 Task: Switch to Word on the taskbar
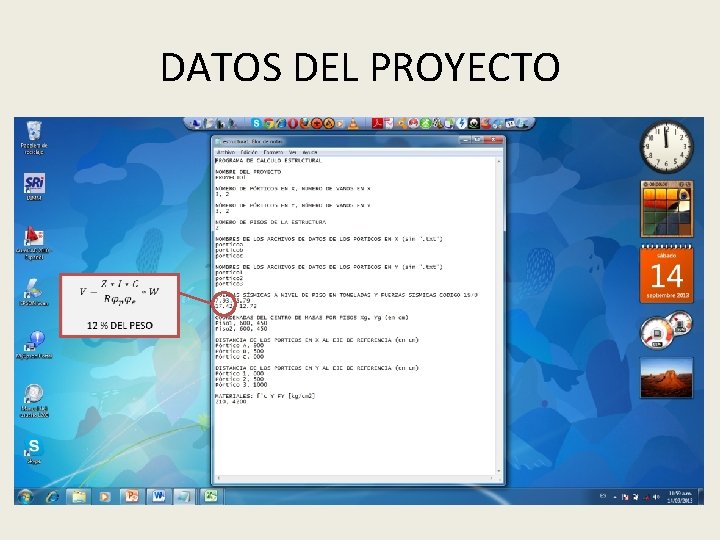click(x=158, y=496)
